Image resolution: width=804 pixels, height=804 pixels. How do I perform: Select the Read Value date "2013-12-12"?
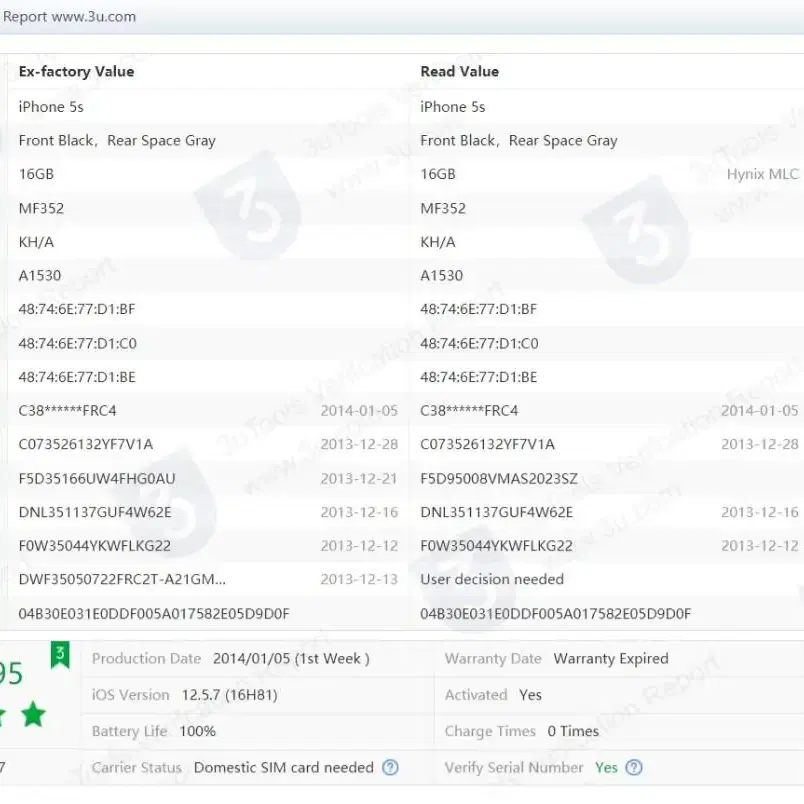coord(760,546)
